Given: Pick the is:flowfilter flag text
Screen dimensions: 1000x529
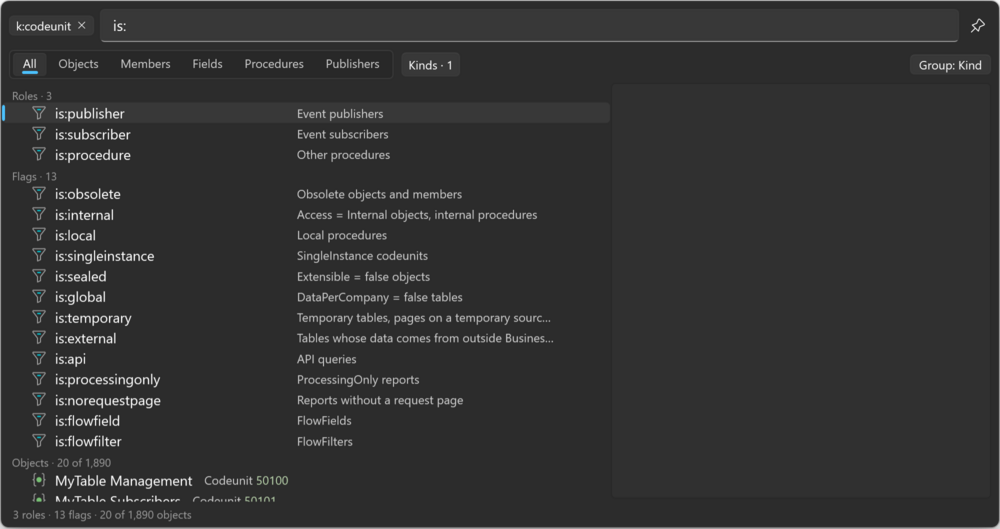Looking at the screenshot, I should [x=88, y=442].
